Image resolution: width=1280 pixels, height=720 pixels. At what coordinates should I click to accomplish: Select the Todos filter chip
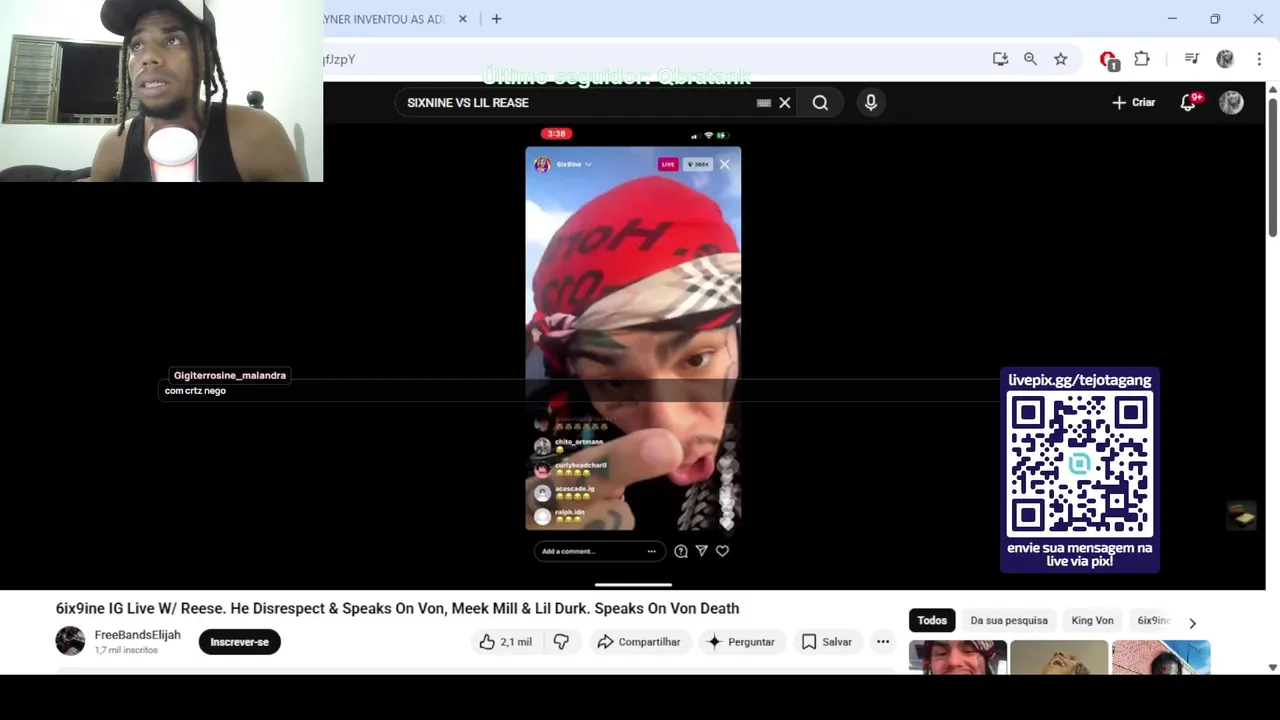[932, 620]
